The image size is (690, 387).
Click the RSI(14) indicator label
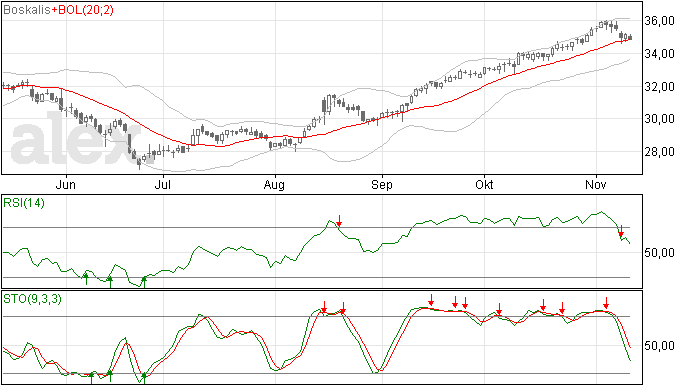24,203
